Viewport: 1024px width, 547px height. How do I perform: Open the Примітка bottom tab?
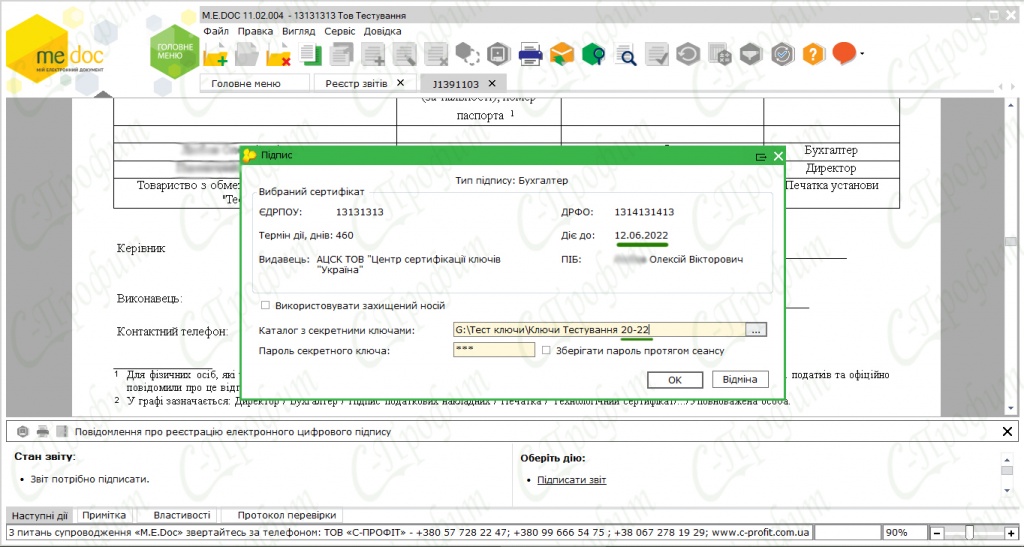[103, 515]
